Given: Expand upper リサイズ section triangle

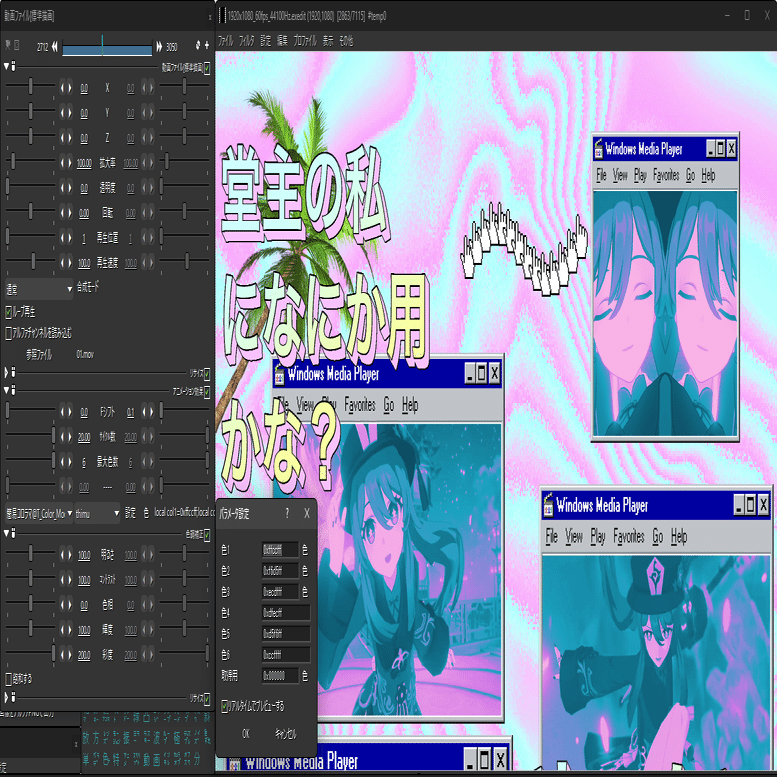Looking at the screenshot, I should [6, 372].
